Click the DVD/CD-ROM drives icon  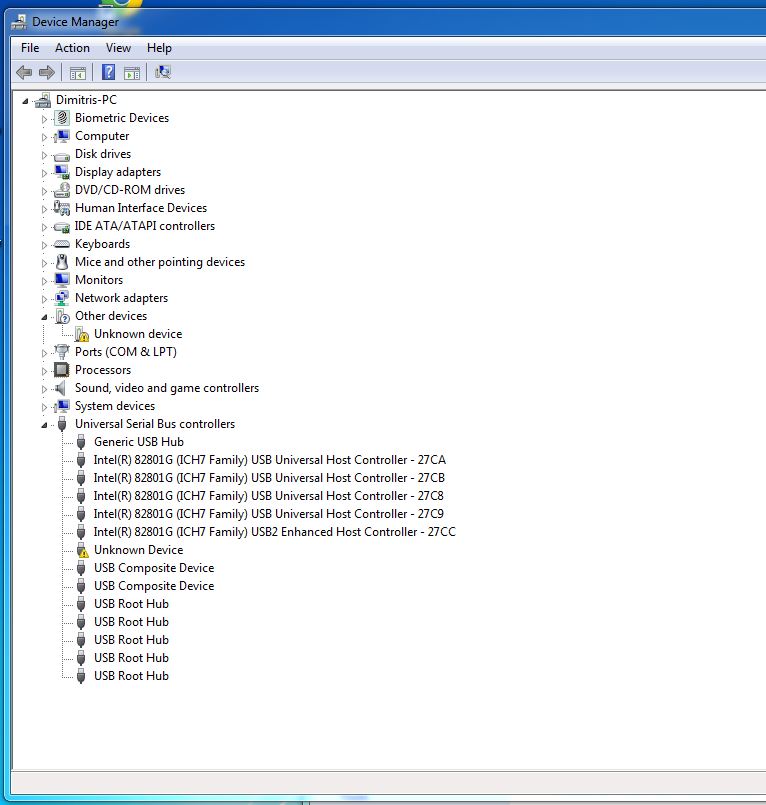point(62,190)
